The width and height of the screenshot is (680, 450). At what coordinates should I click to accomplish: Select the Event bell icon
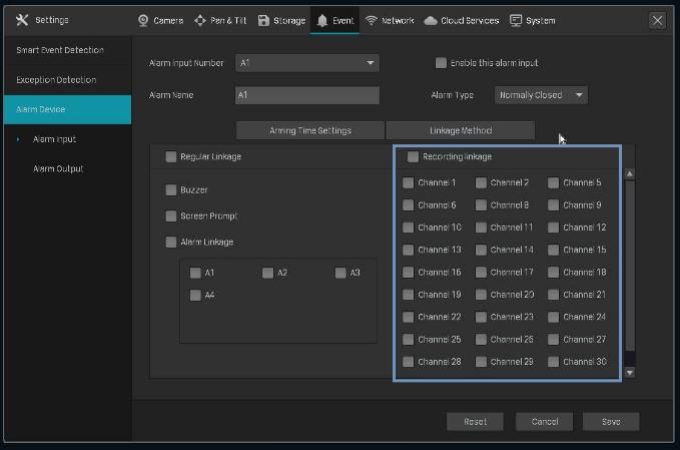click(x=322, y=20)
